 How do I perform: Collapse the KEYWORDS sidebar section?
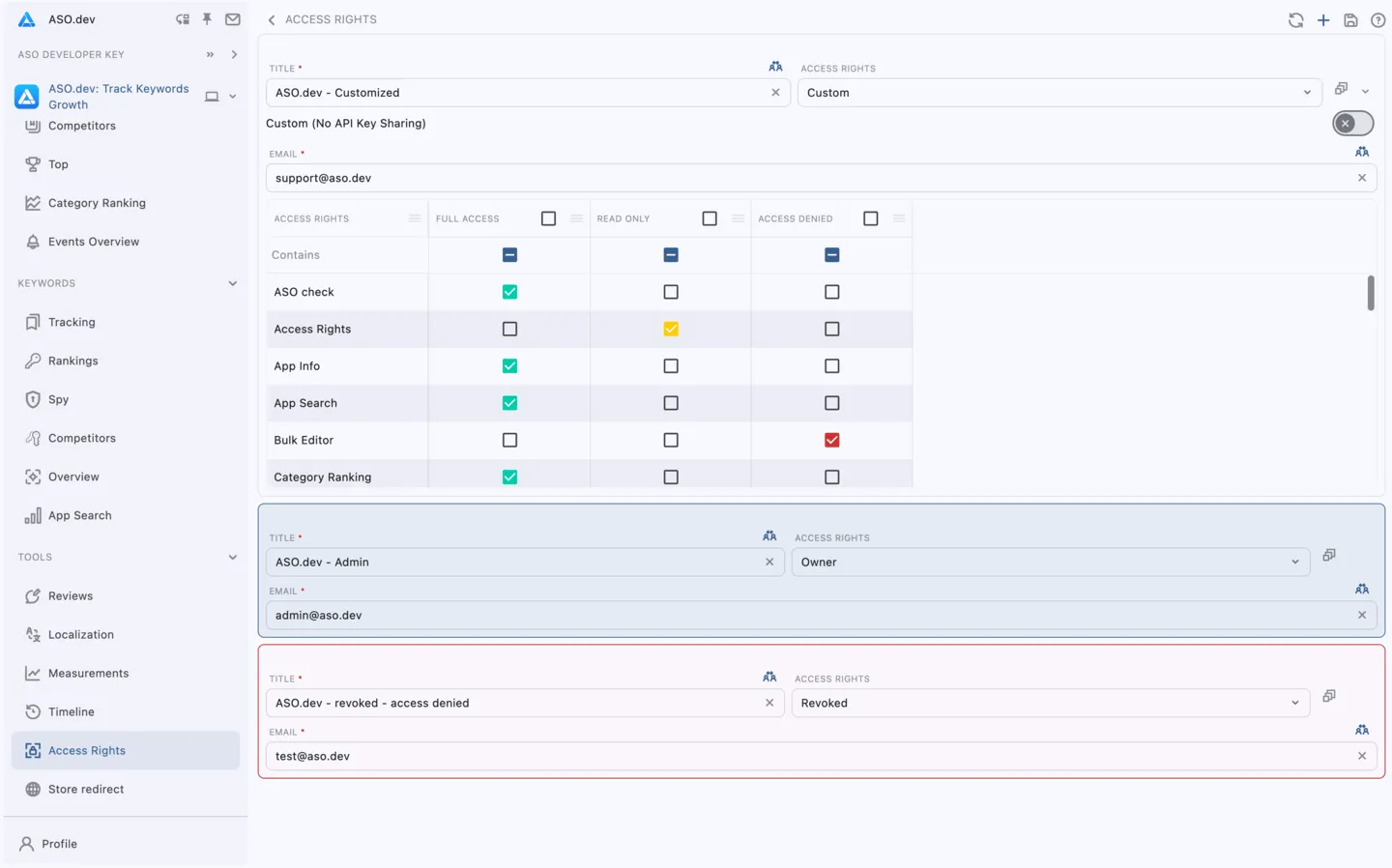[x=232, y=283]
